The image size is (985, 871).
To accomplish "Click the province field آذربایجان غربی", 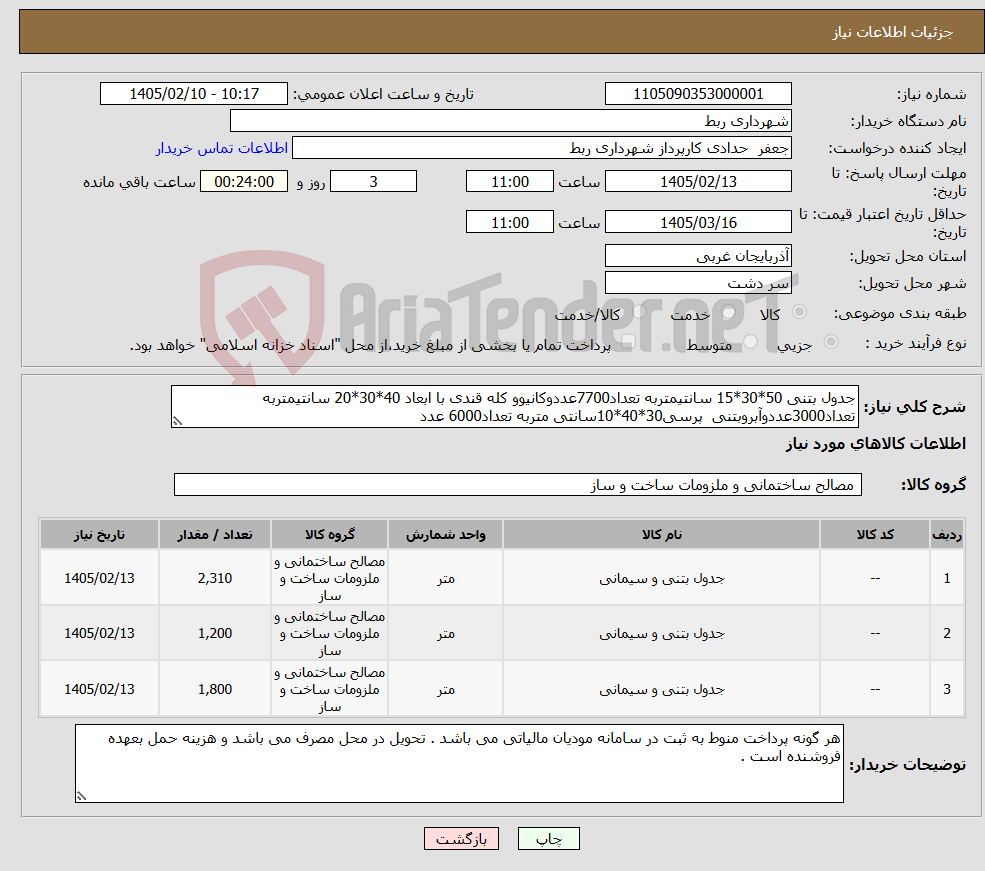I will (698, 256).
